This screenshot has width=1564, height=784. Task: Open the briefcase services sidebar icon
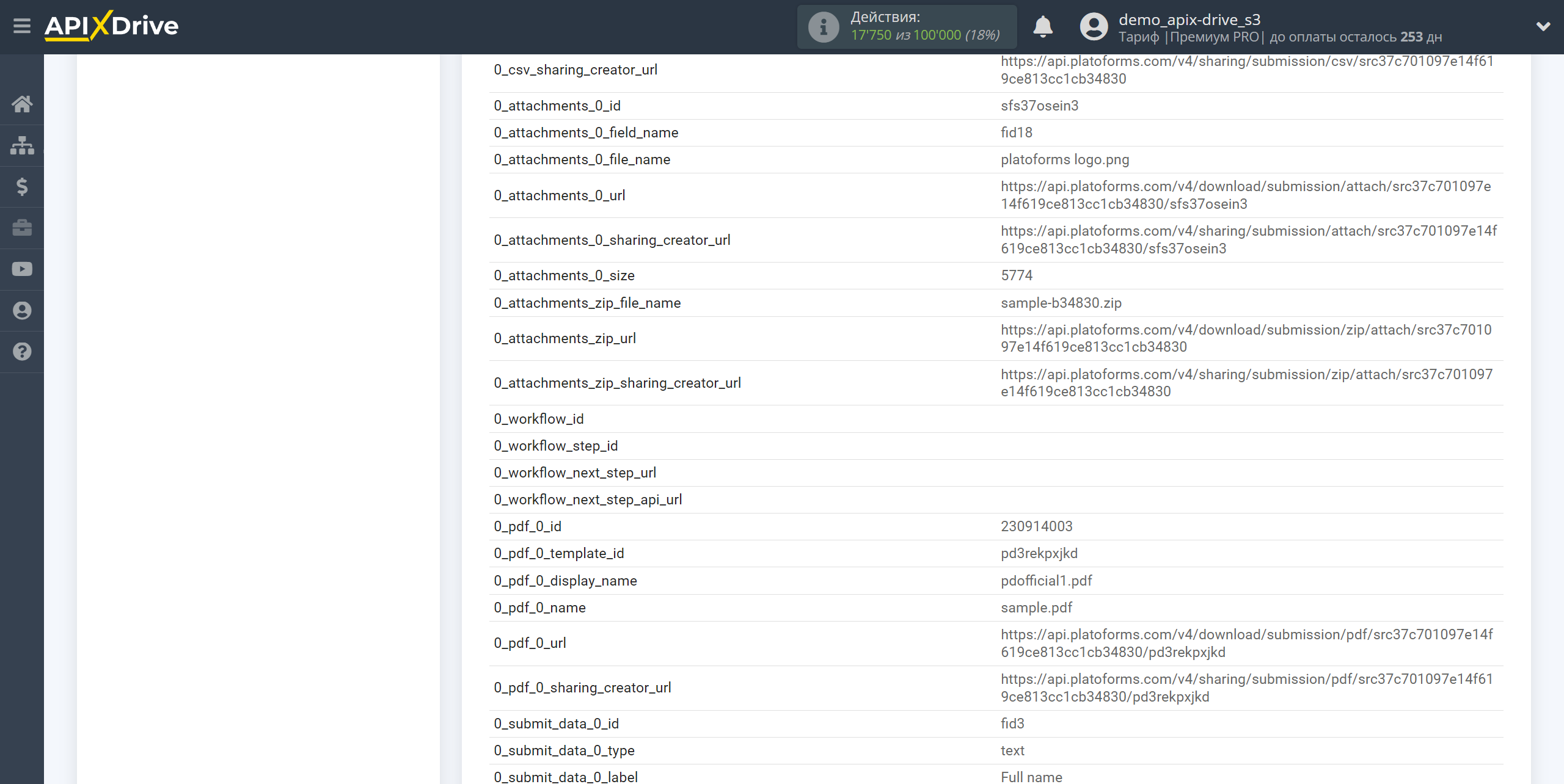pos(22,228)
